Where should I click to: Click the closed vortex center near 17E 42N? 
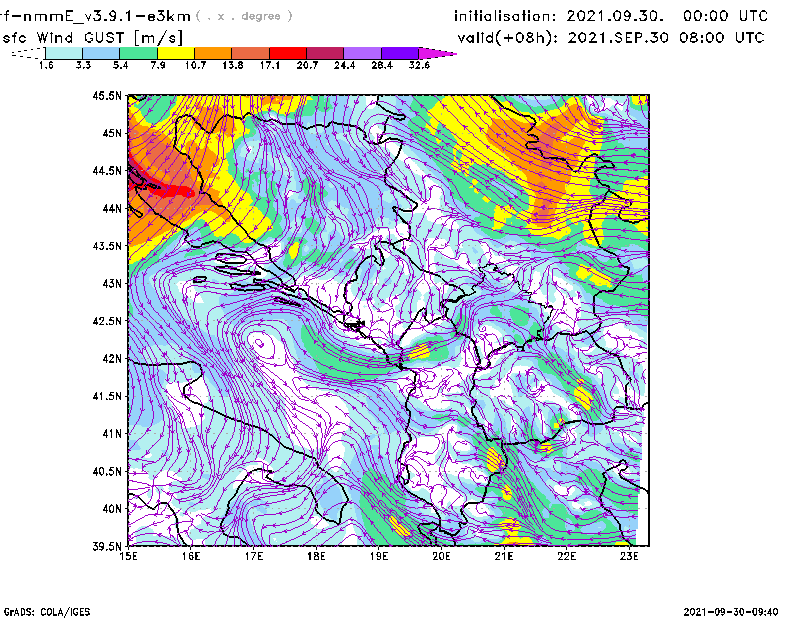pyautogui.click(x=259, y=341)
